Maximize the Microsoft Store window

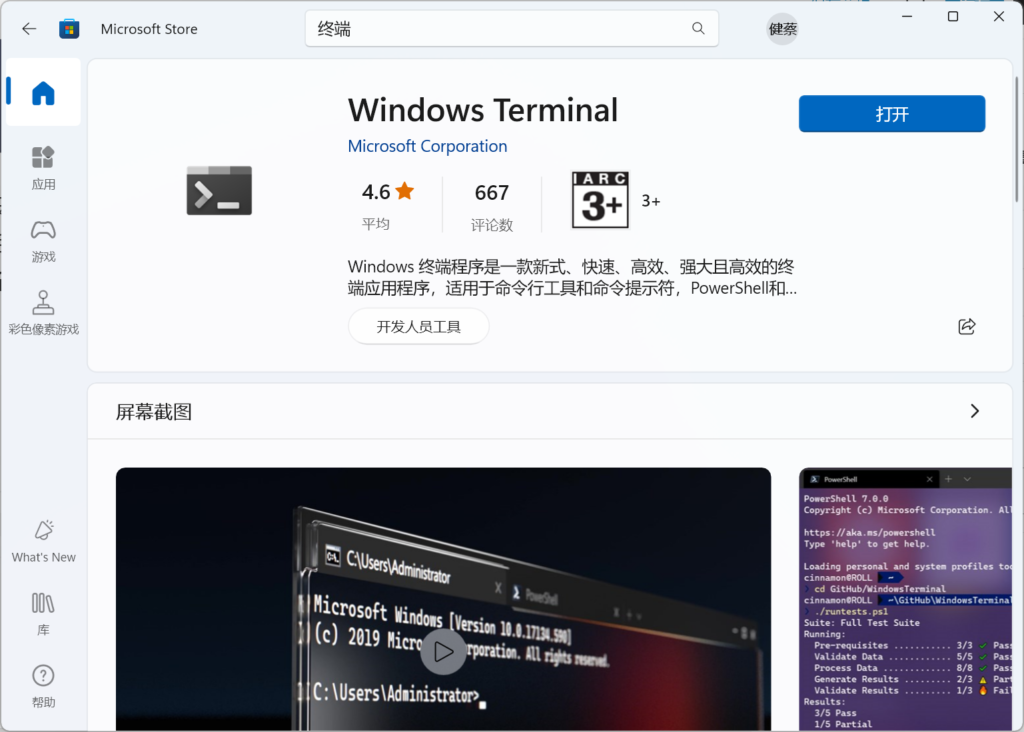(x=953, y=16)
